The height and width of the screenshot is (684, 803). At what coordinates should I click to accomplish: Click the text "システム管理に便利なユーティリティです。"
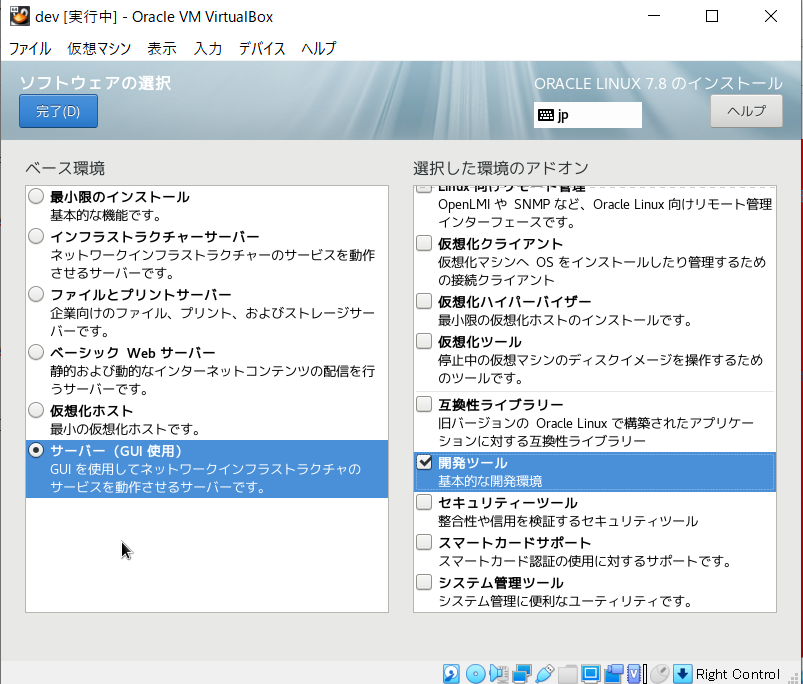coord(566,601)
